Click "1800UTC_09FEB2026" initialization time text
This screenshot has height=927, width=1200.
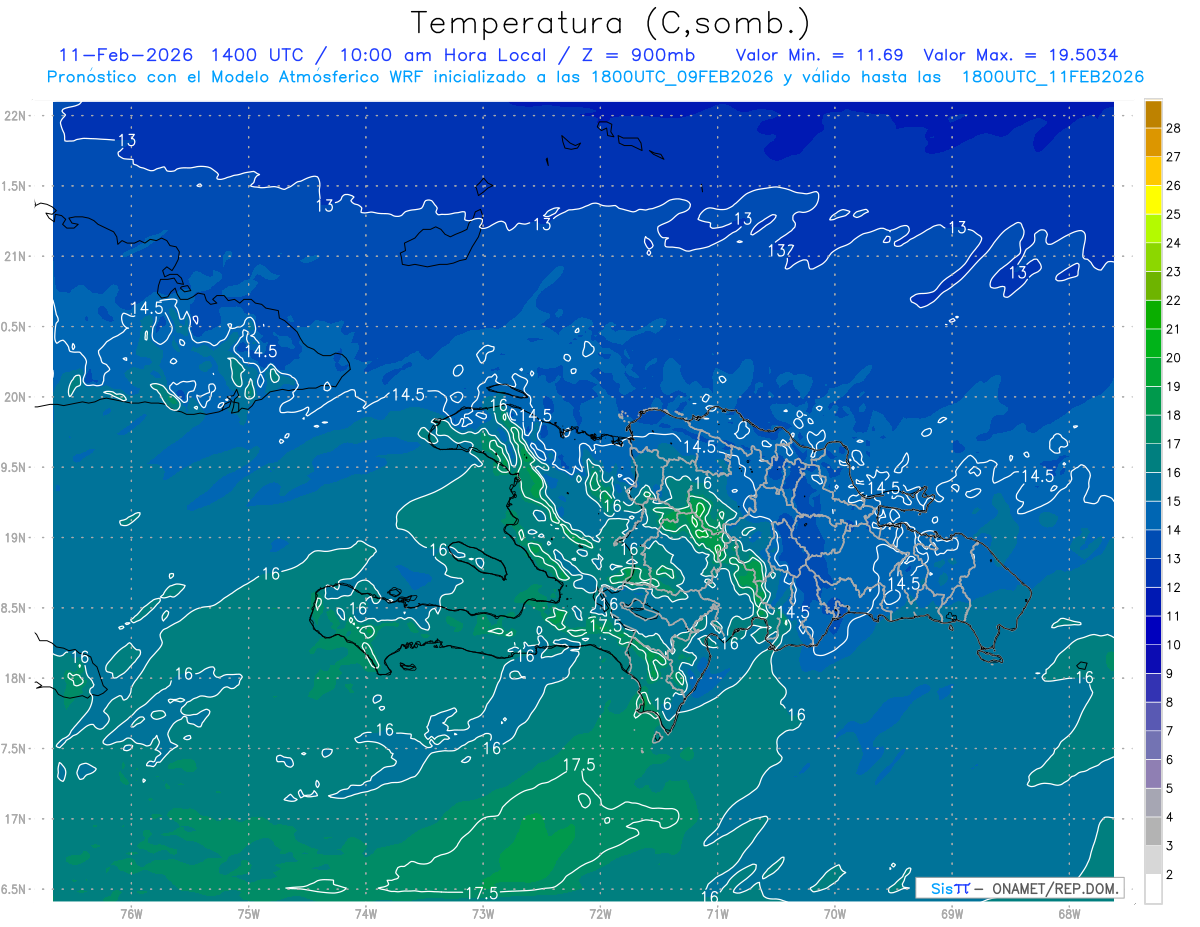[x=681, y=77]
